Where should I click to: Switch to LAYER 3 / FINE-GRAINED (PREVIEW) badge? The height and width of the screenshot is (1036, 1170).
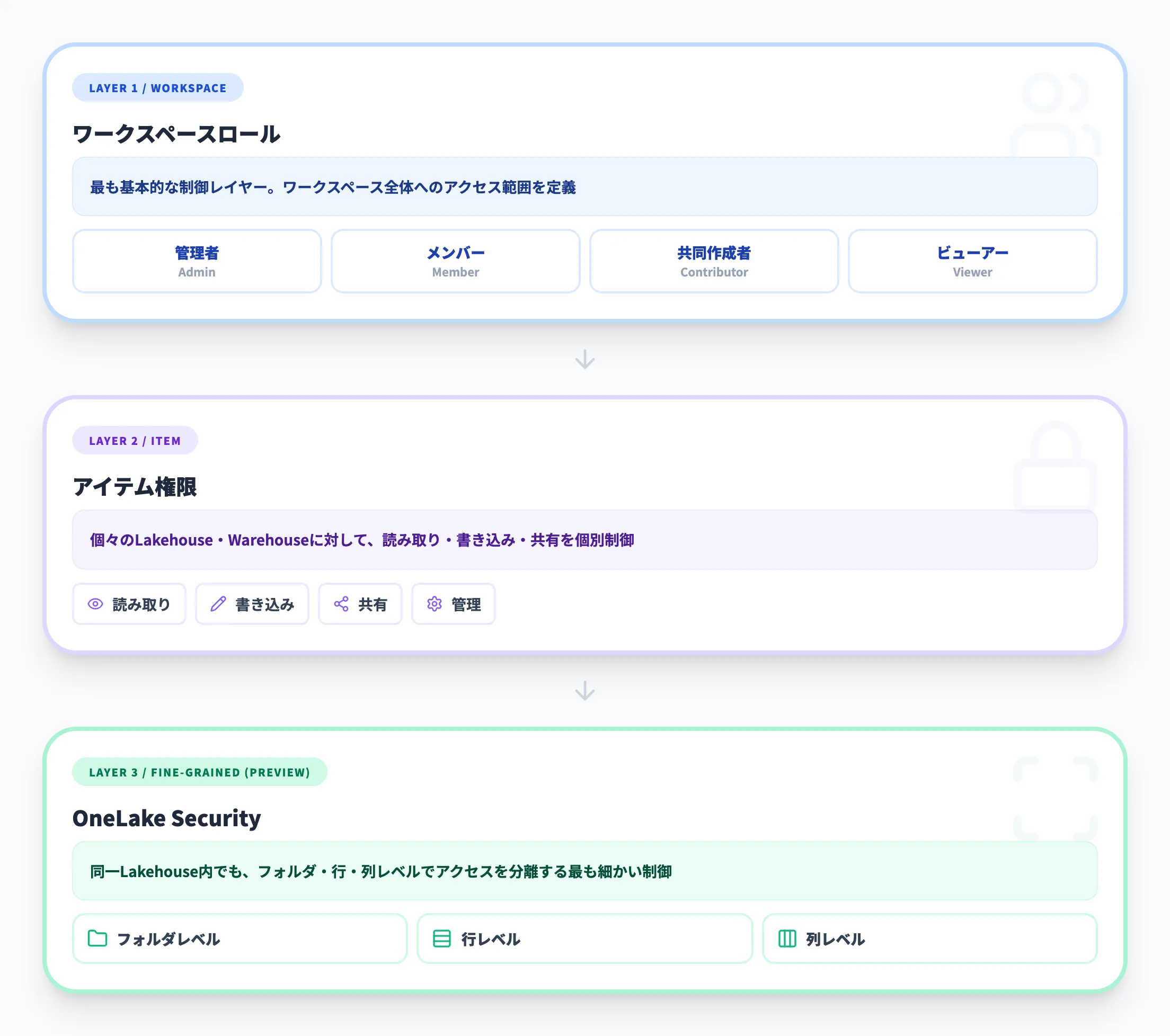tap(199, 772)
